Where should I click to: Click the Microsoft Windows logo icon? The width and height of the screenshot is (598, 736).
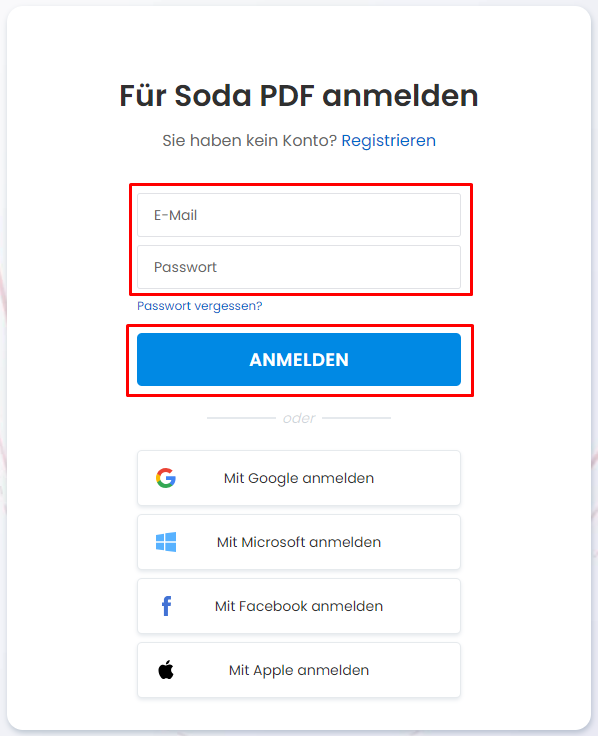coord(166,542)
